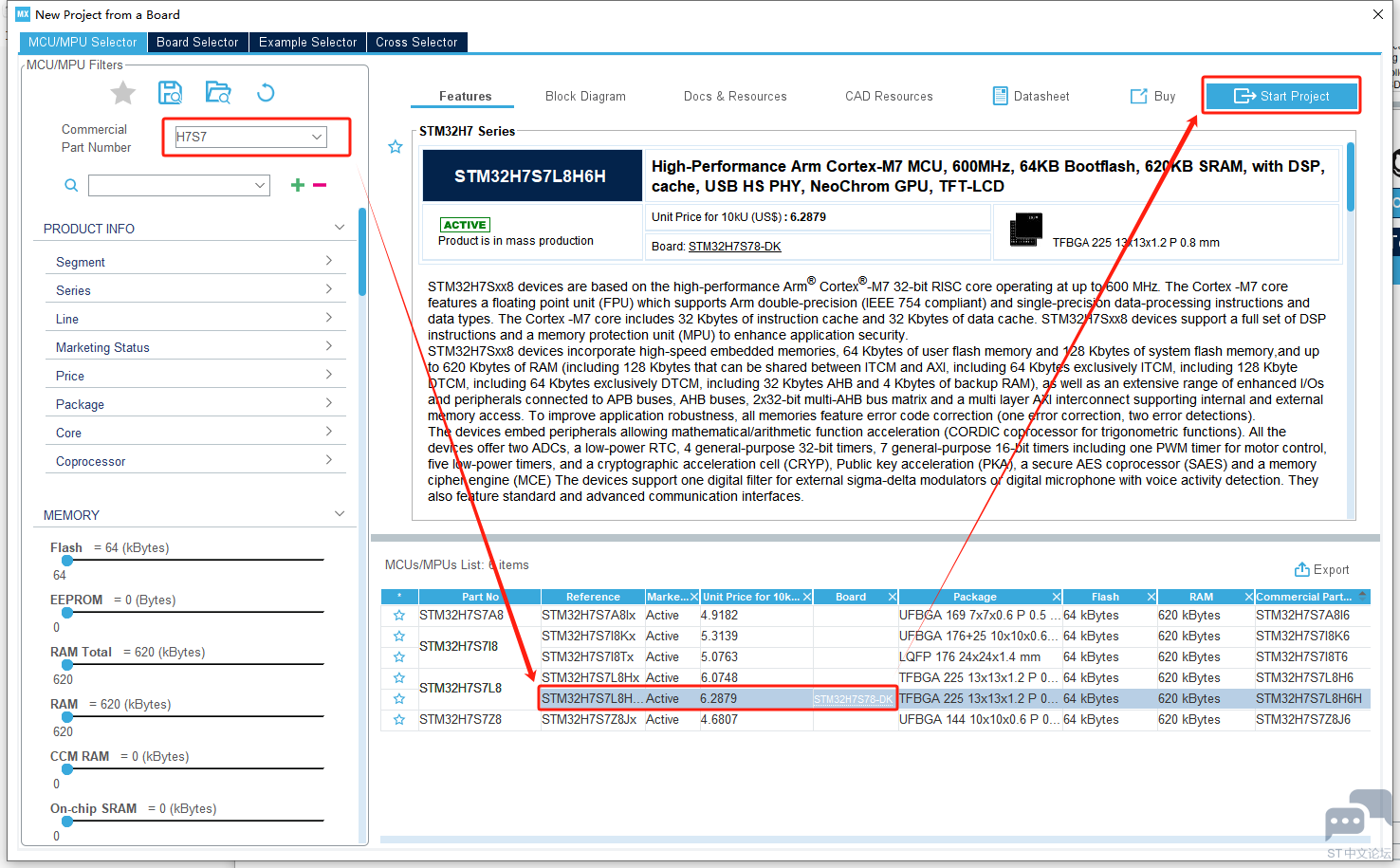Toggle favorite star for STM32H7S7A8IX row
The height and width of the screenshot is (868, 1400).
[399, 616]
